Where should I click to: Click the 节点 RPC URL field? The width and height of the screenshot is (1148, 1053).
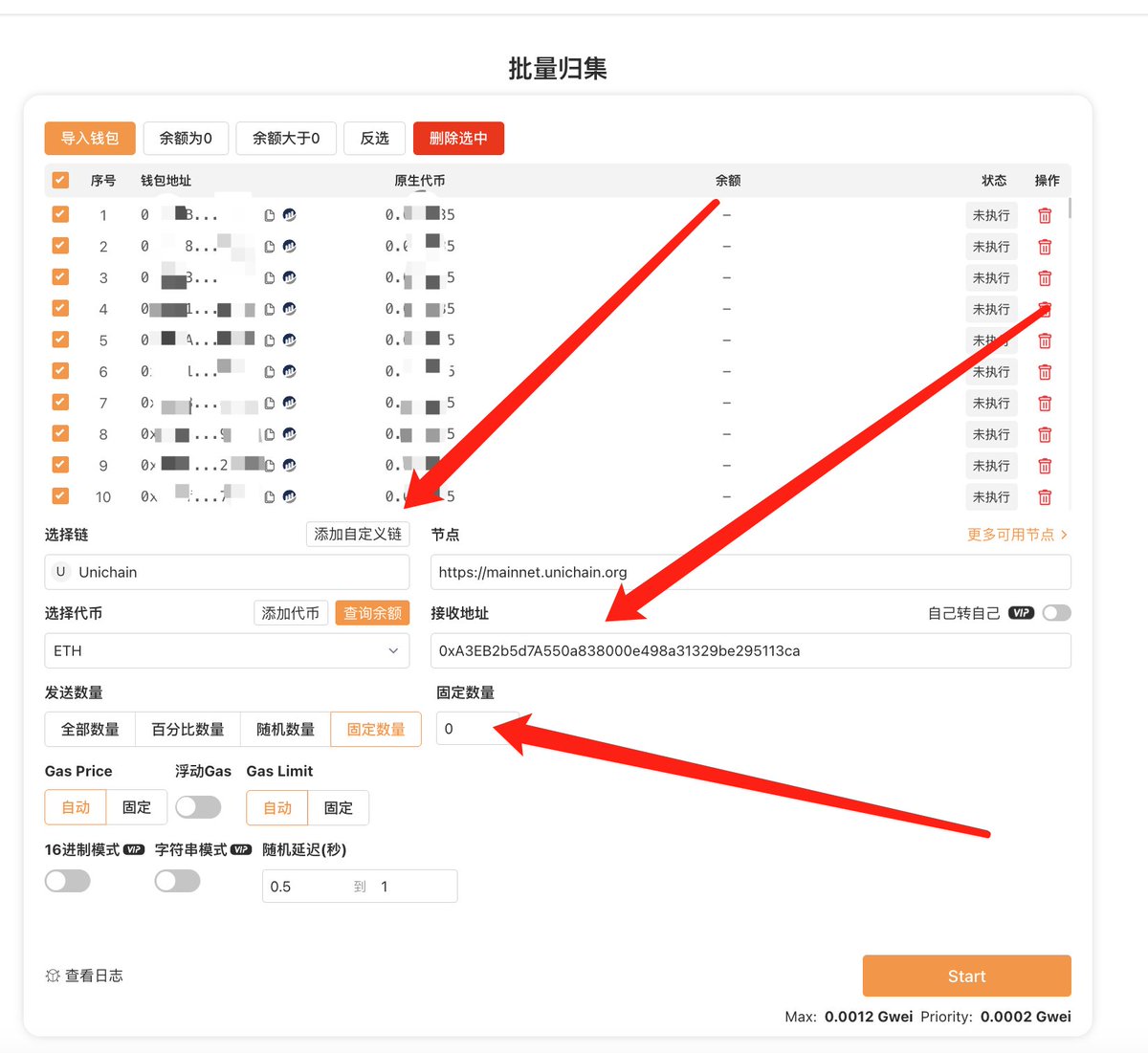[751, 572]
